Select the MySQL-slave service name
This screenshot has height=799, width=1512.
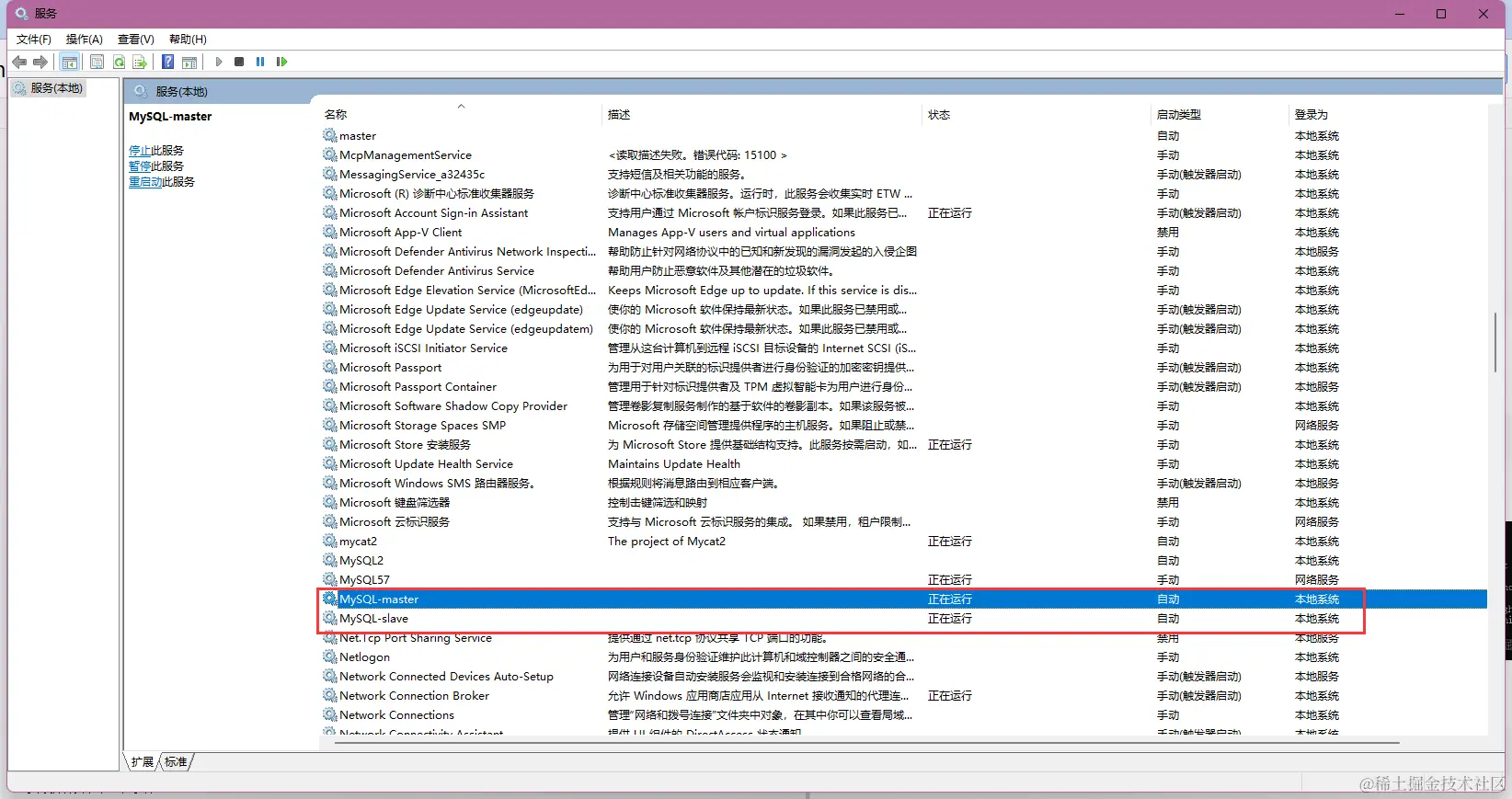[373, 618]
